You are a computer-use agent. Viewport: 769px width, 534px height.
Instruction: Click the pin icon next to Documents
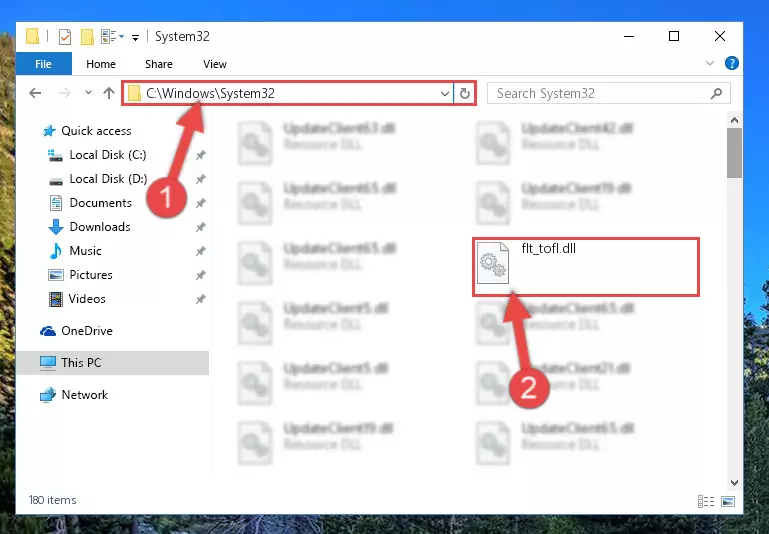pos(201,203)
